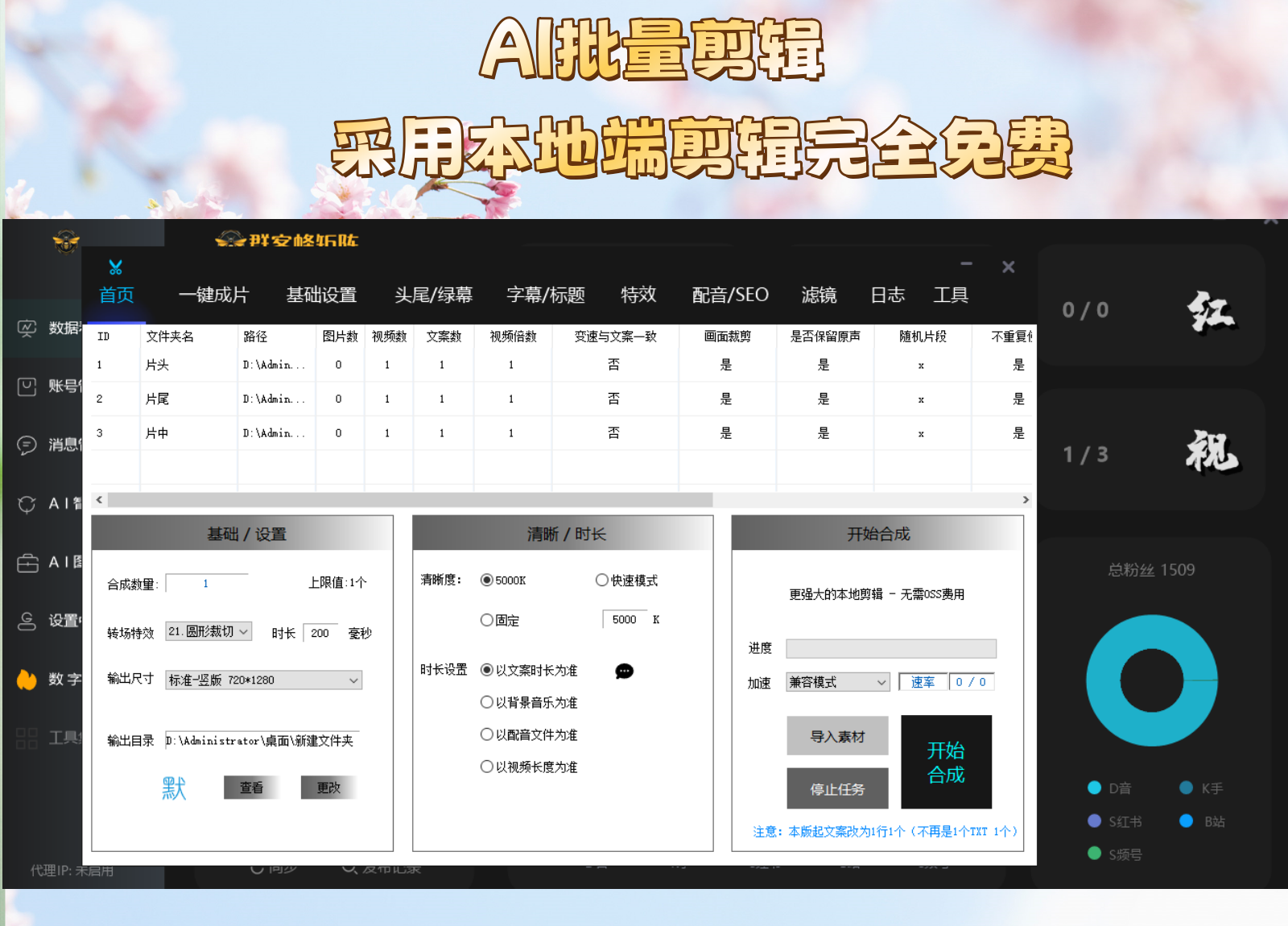Click the 工具 grid icon in sidebar
This screenshot has width=1288, height=926.
27,738
